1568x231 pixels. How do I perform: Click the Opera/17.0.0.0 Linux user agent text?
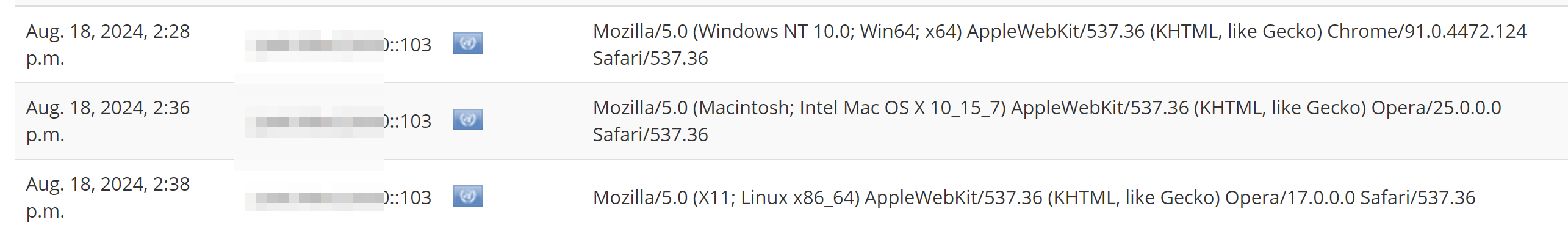tap(1034, 197)
